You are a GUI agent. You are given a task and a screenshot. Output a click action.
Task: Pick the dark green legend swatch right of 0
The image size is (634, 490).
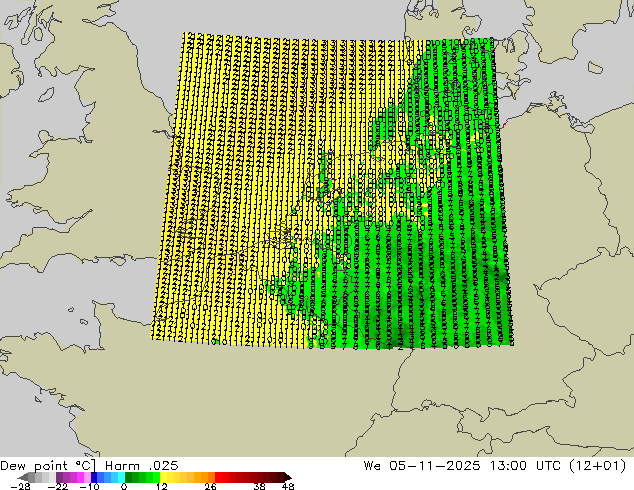tap(129, 477)
